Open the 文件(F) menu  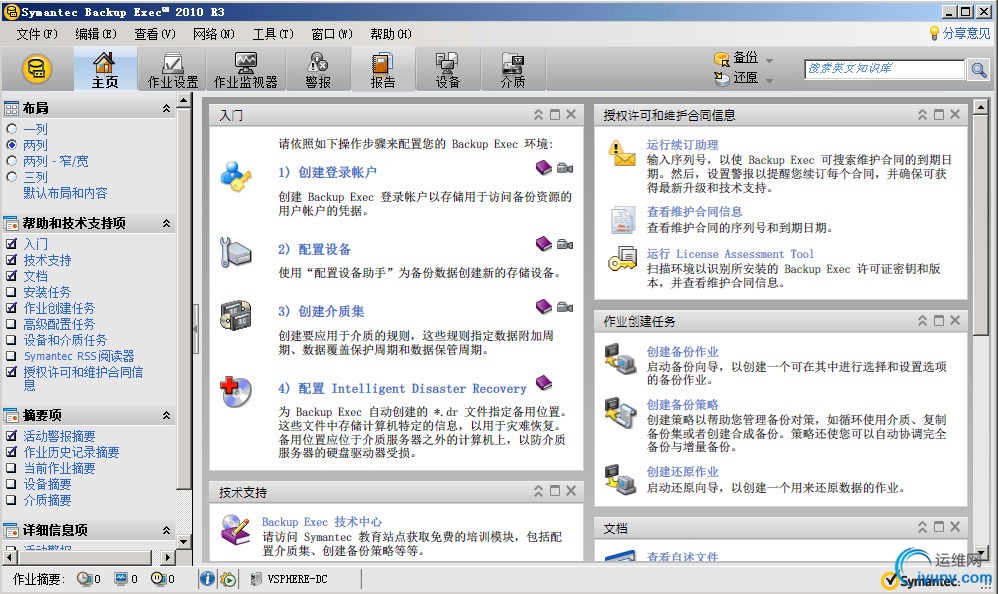click(x=37, y=34)
